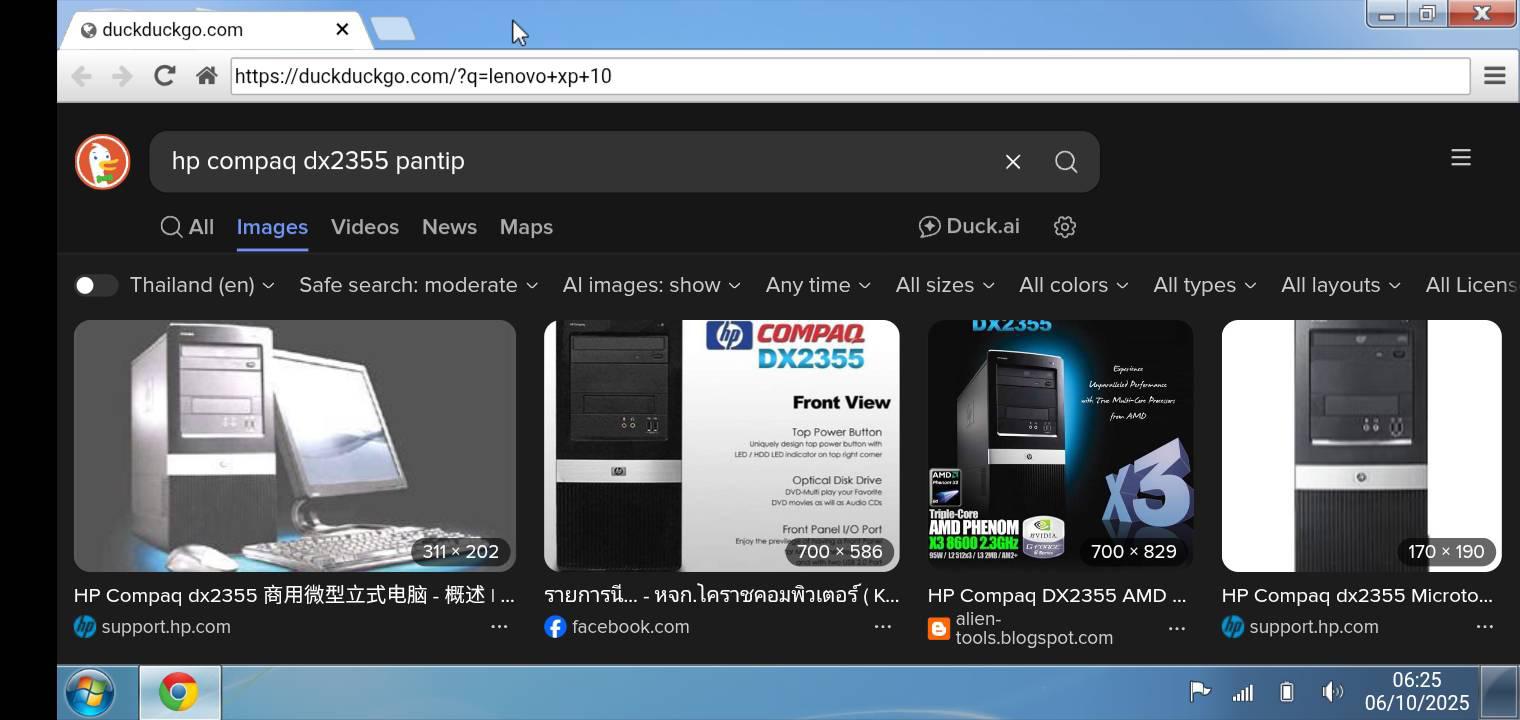Click the browser forward arrow
1520x720 pixels.
coord(122,76)
